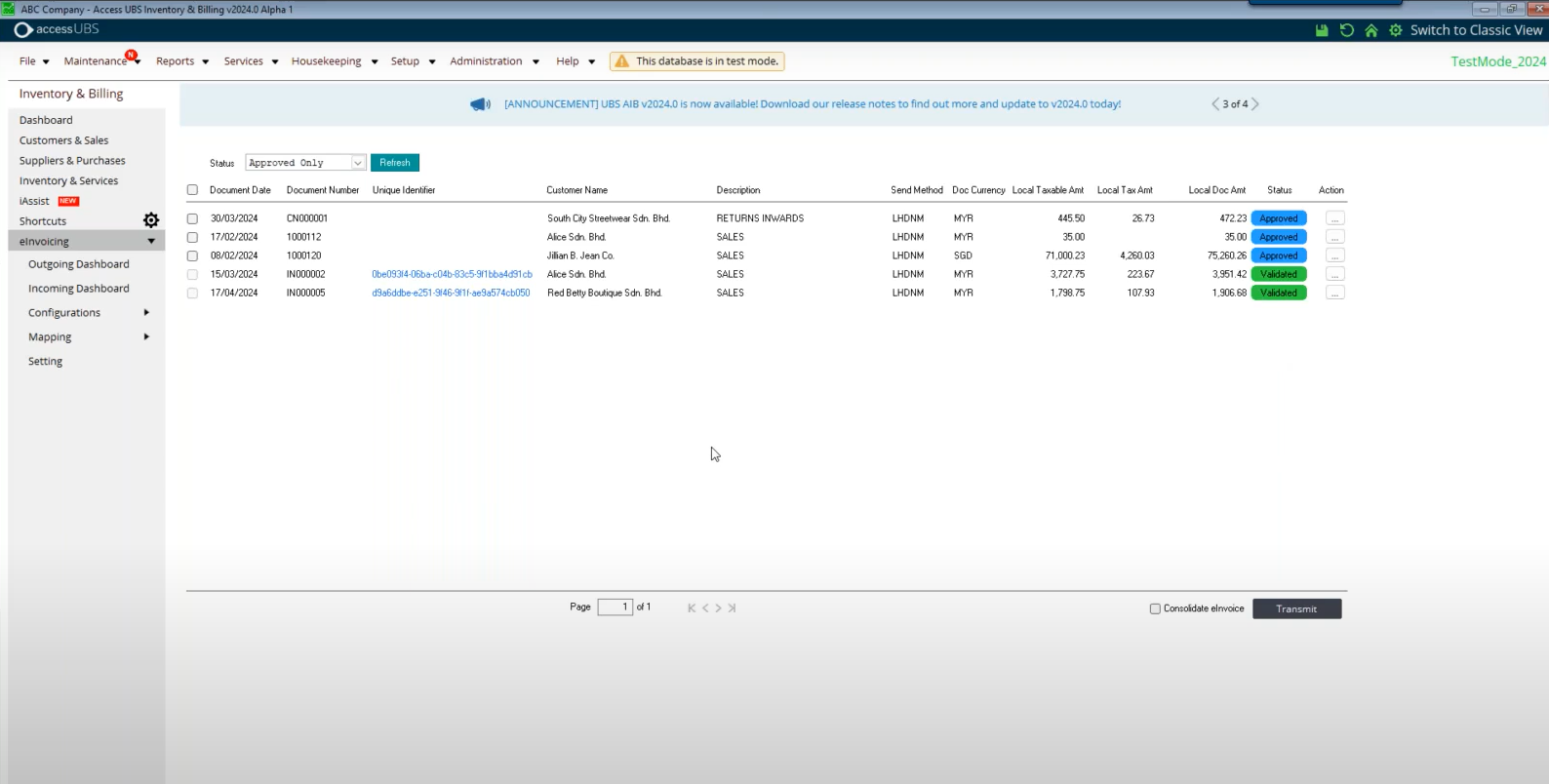This screenshot has width=1549, height=784.
Task: Show previous announcement with left chevron
Action: [1215, 104]
